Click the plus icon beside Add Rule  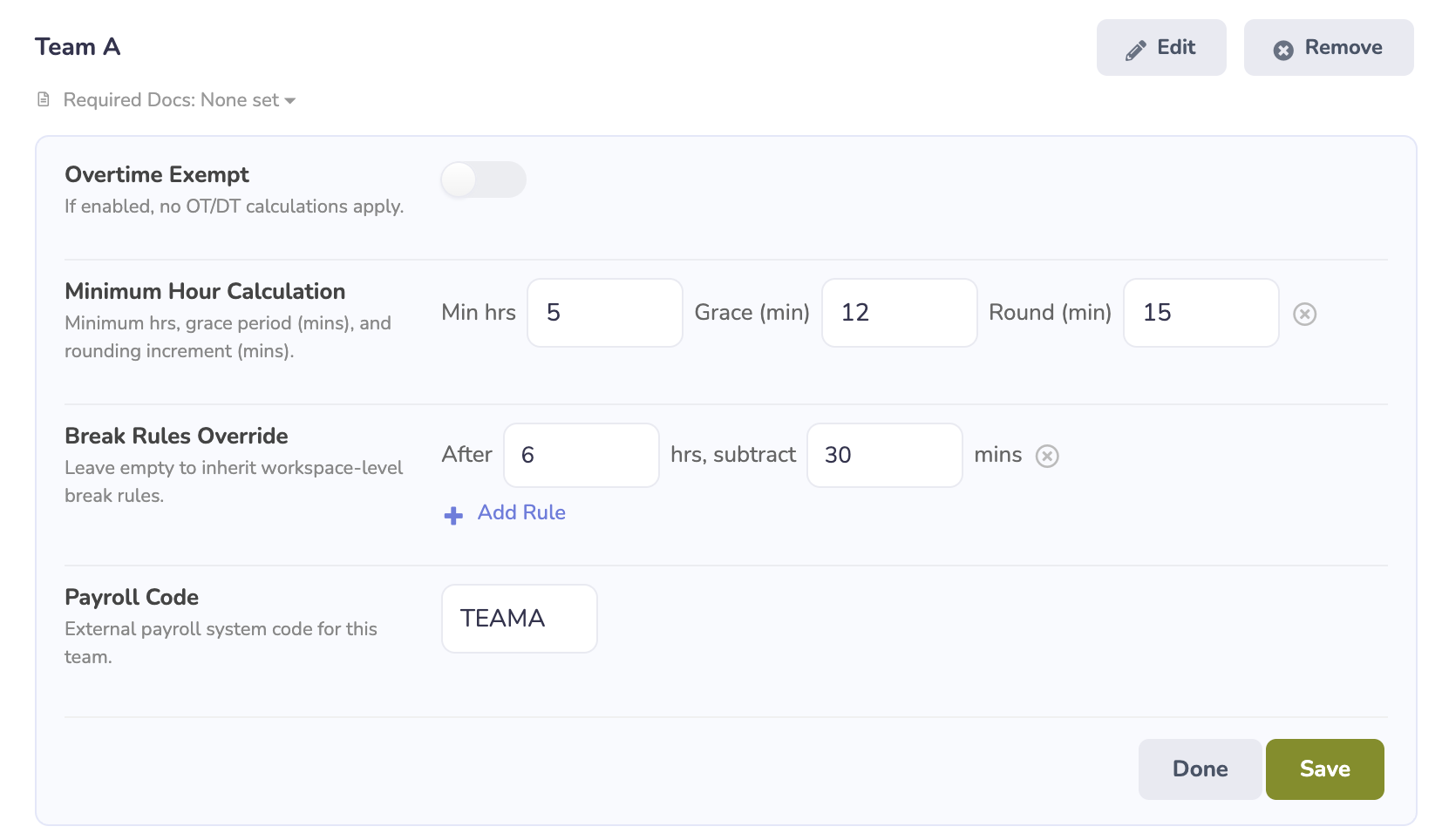tap(453, 515)
